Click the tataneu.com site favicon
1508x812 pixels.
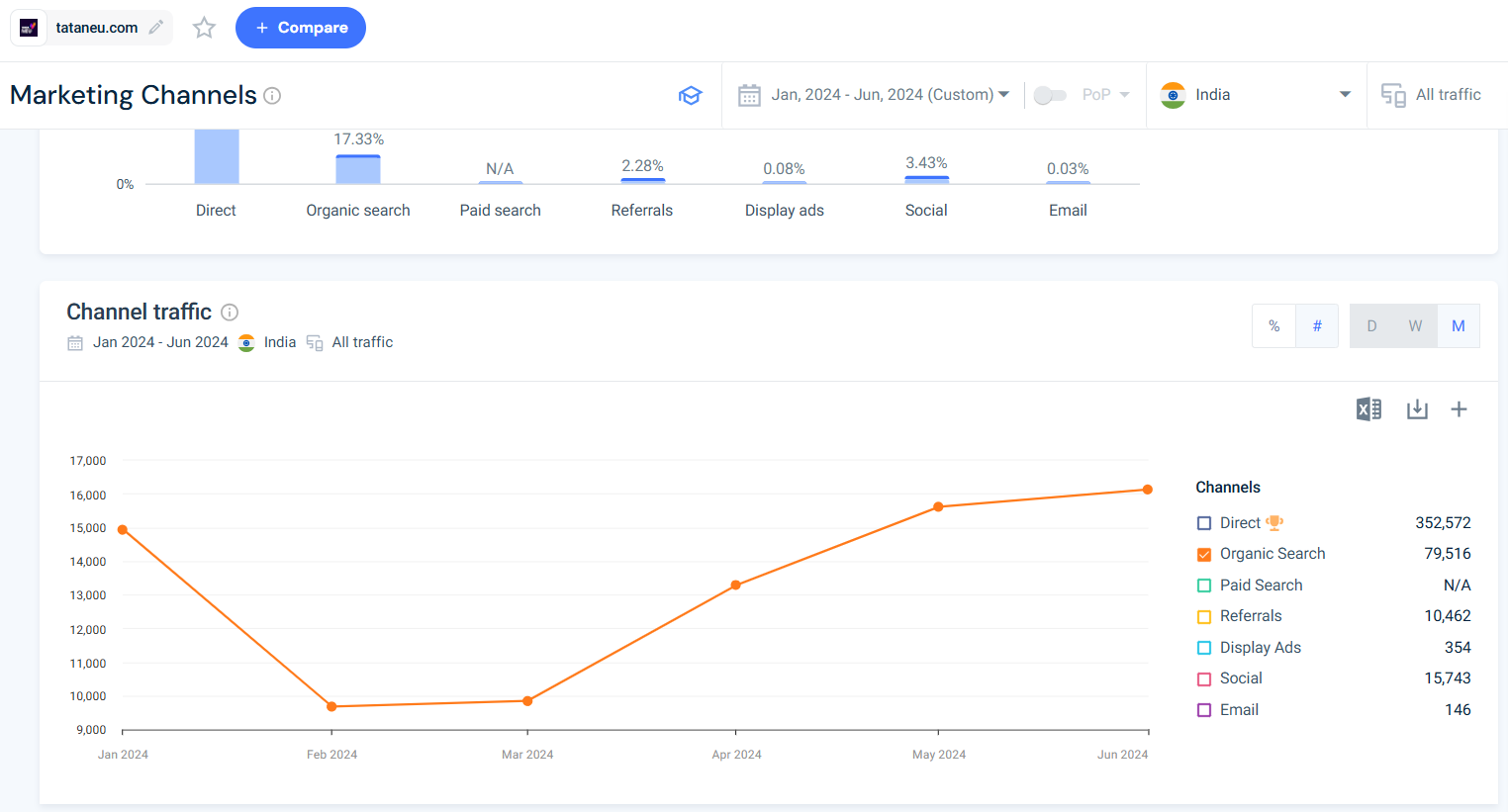(29, 28)
